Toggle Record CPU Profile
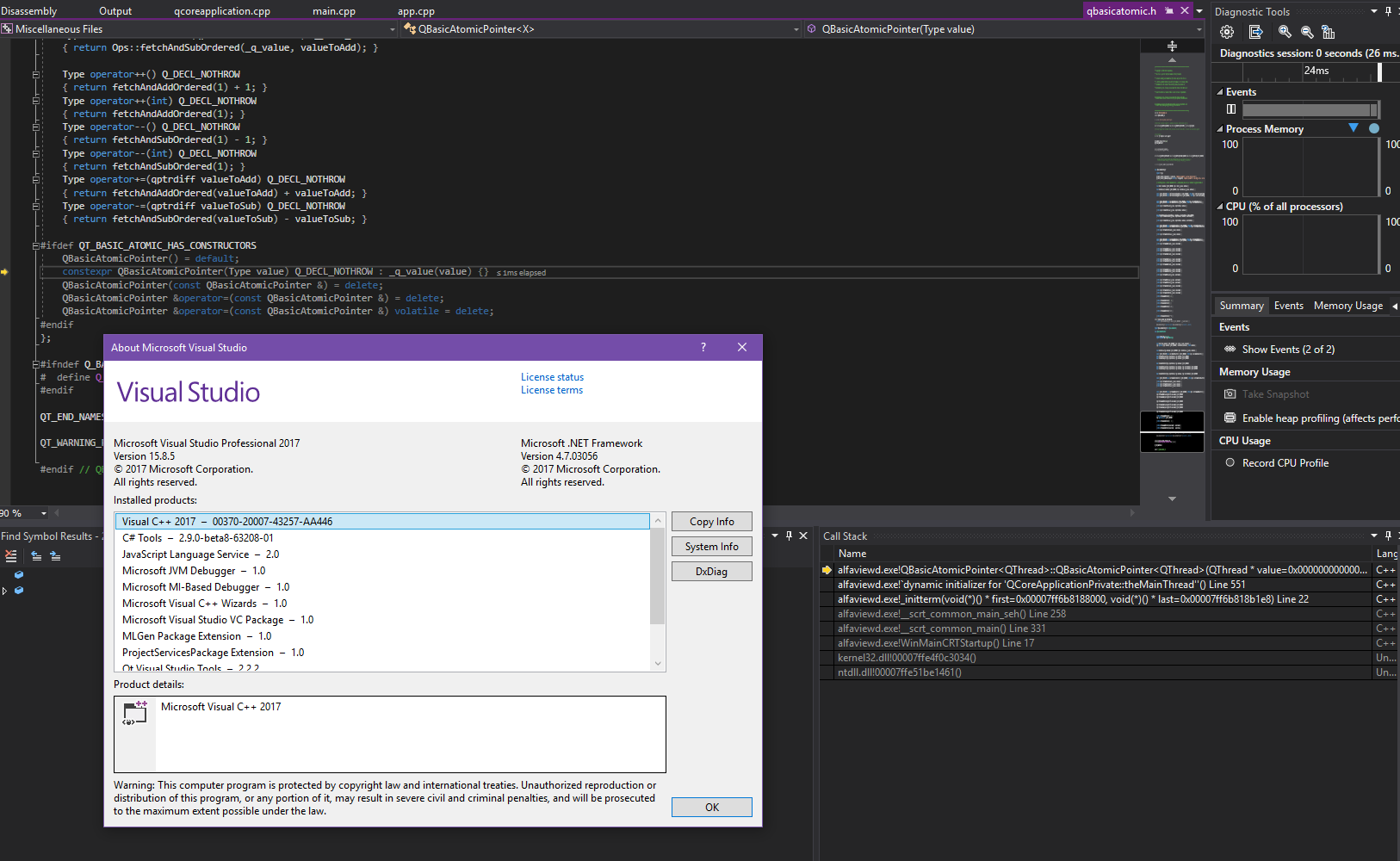The image size is (1400, 861). tap(1285, 463)
